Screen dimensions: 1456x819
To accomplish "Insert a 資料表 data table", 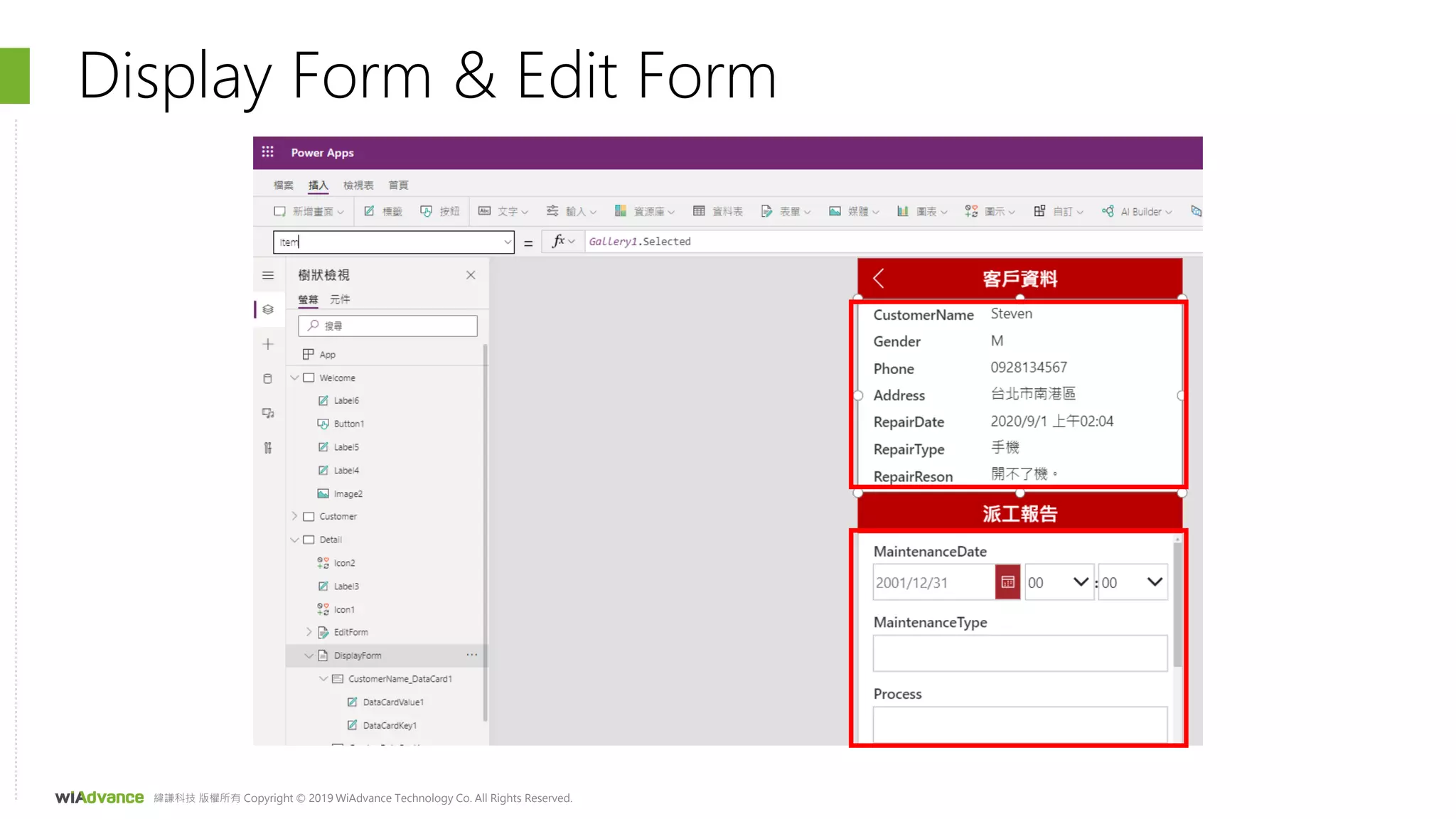I will (x=718, y=211).
